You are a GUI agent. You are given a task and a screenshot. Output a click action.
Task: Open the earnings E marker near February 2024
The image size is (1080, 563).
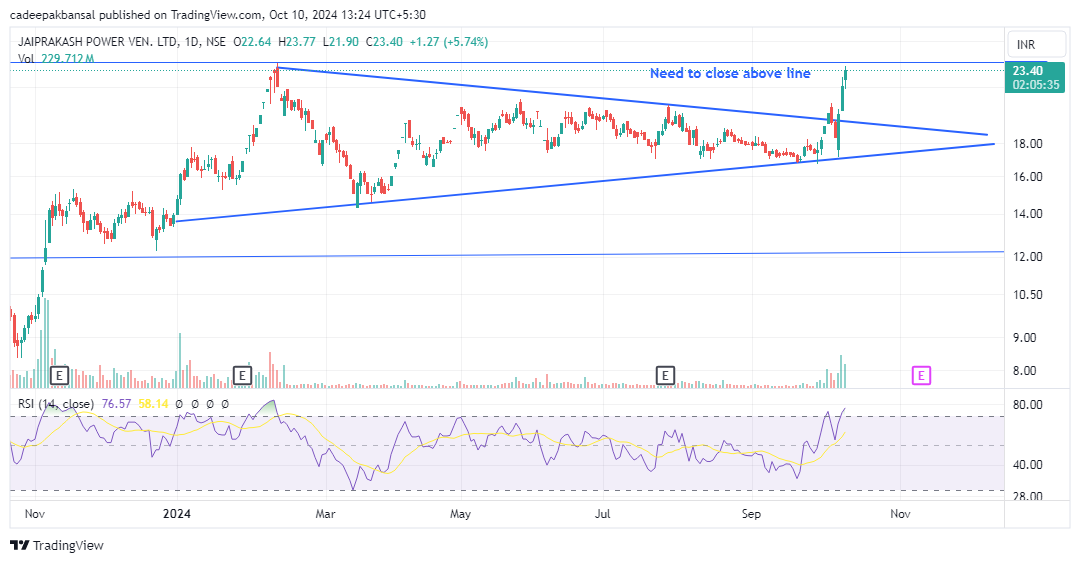(242, 376)
